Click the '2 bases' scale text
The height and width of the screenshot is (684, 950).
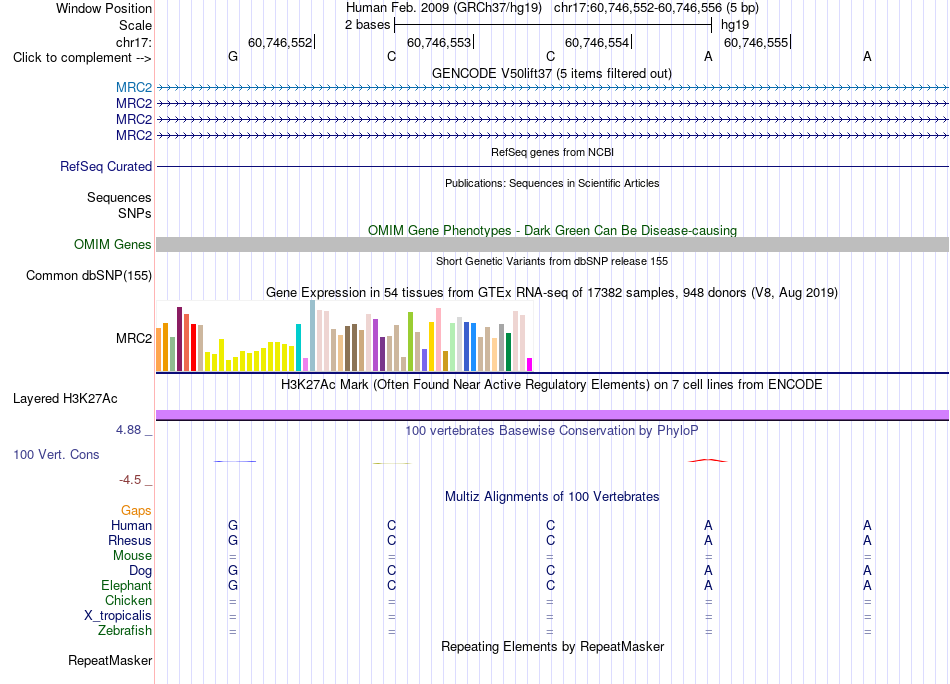[368, 25]
